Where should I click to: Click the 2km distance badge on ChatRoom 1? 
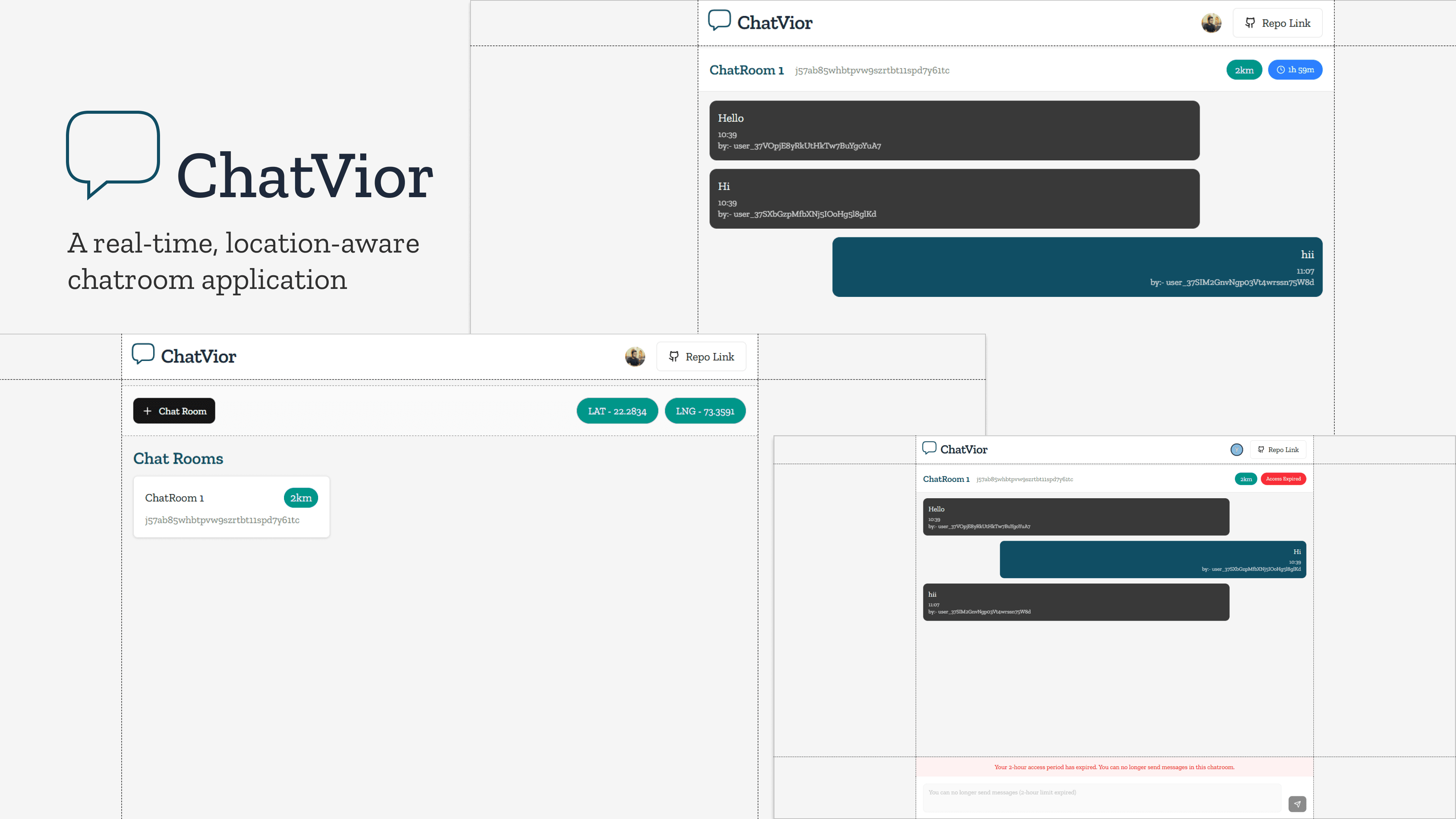[300, 498]
